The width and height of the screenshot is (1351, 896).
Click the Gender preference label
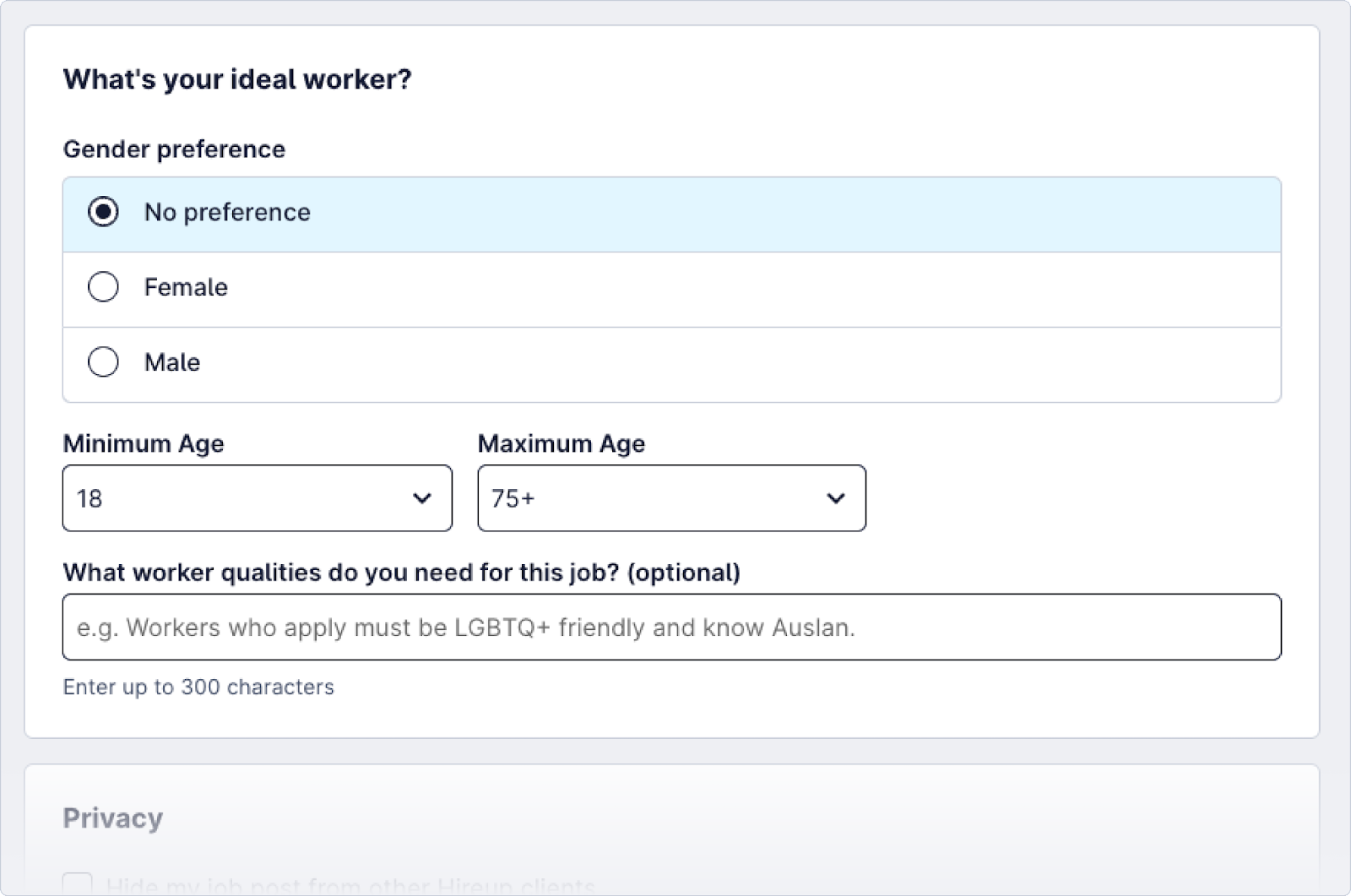pos(174,149)
